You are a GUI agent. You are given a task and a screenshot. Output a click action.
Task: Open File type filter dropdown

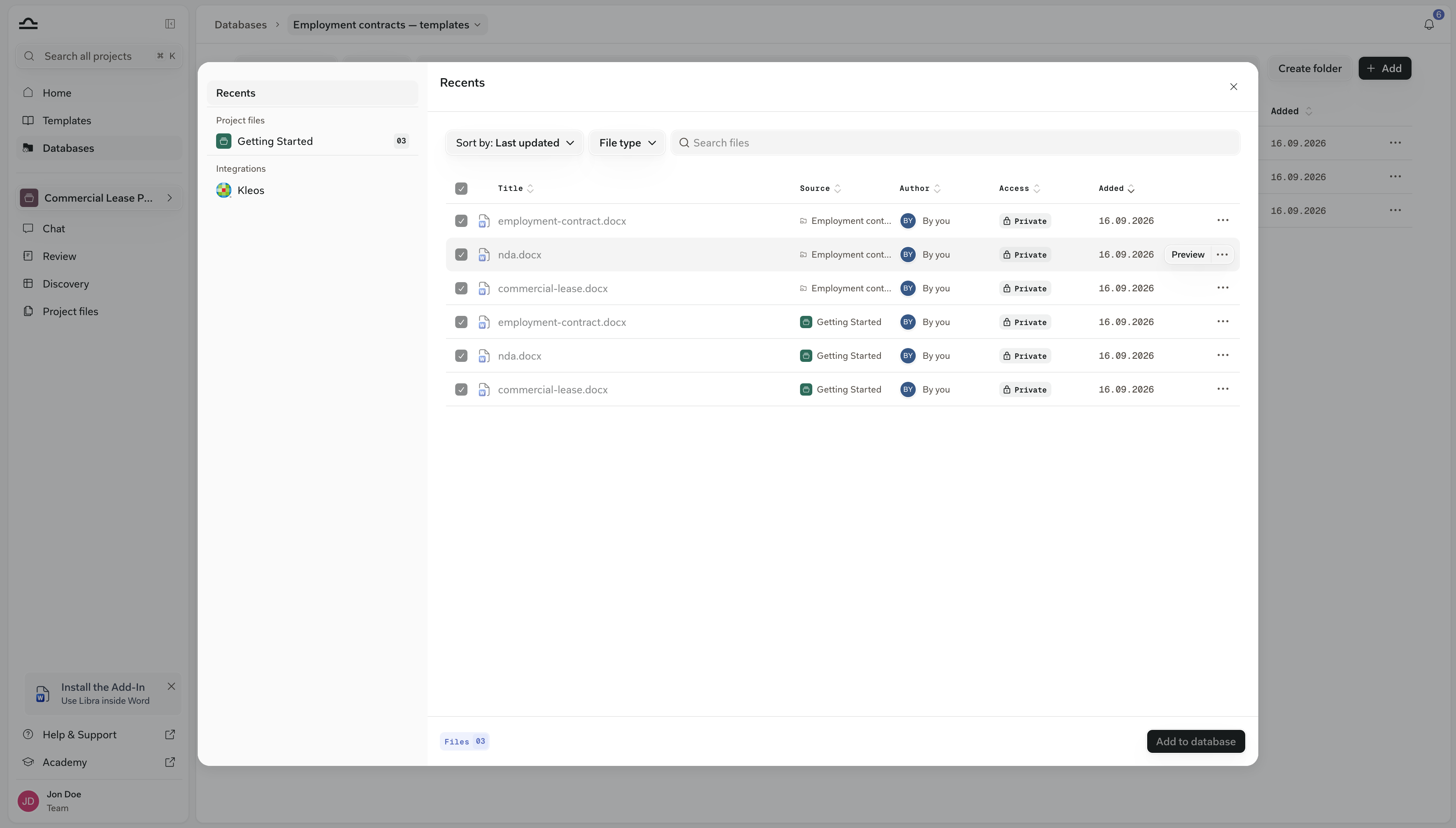627,143
